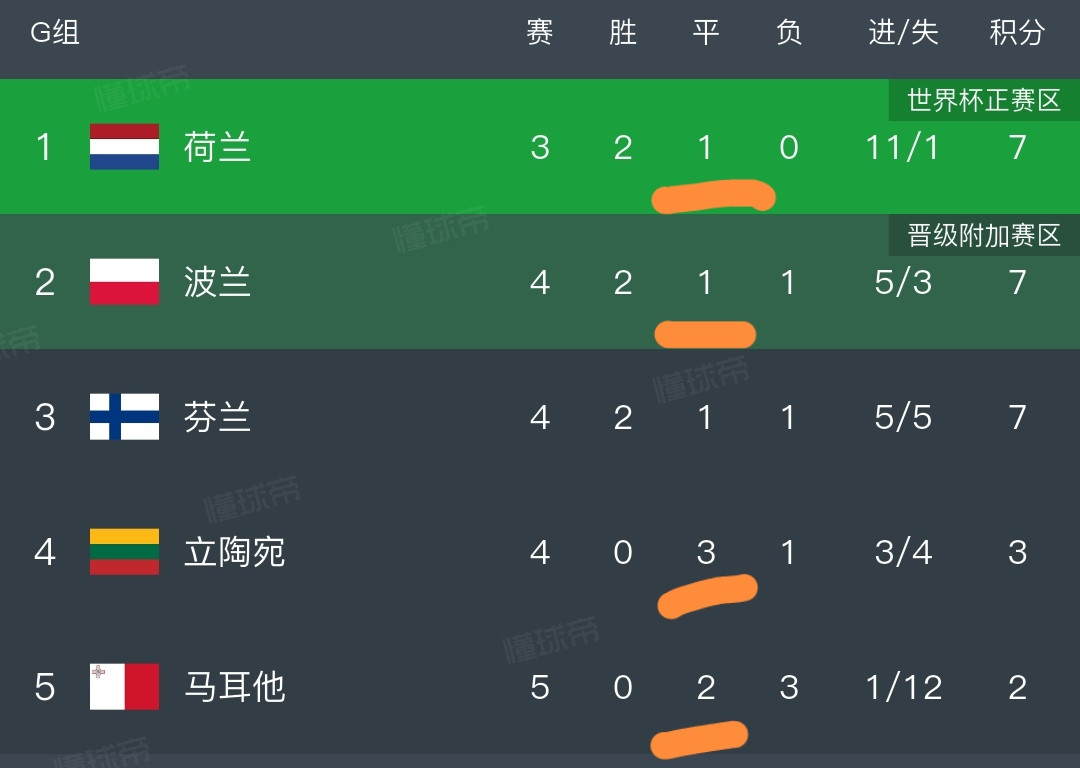Click the Netherlands flag icon

point(125,147)
